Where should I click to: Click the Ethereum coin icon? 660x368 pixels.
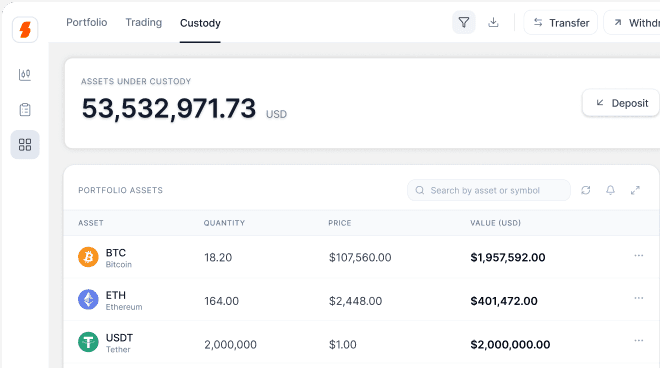[x=88, y=299]
